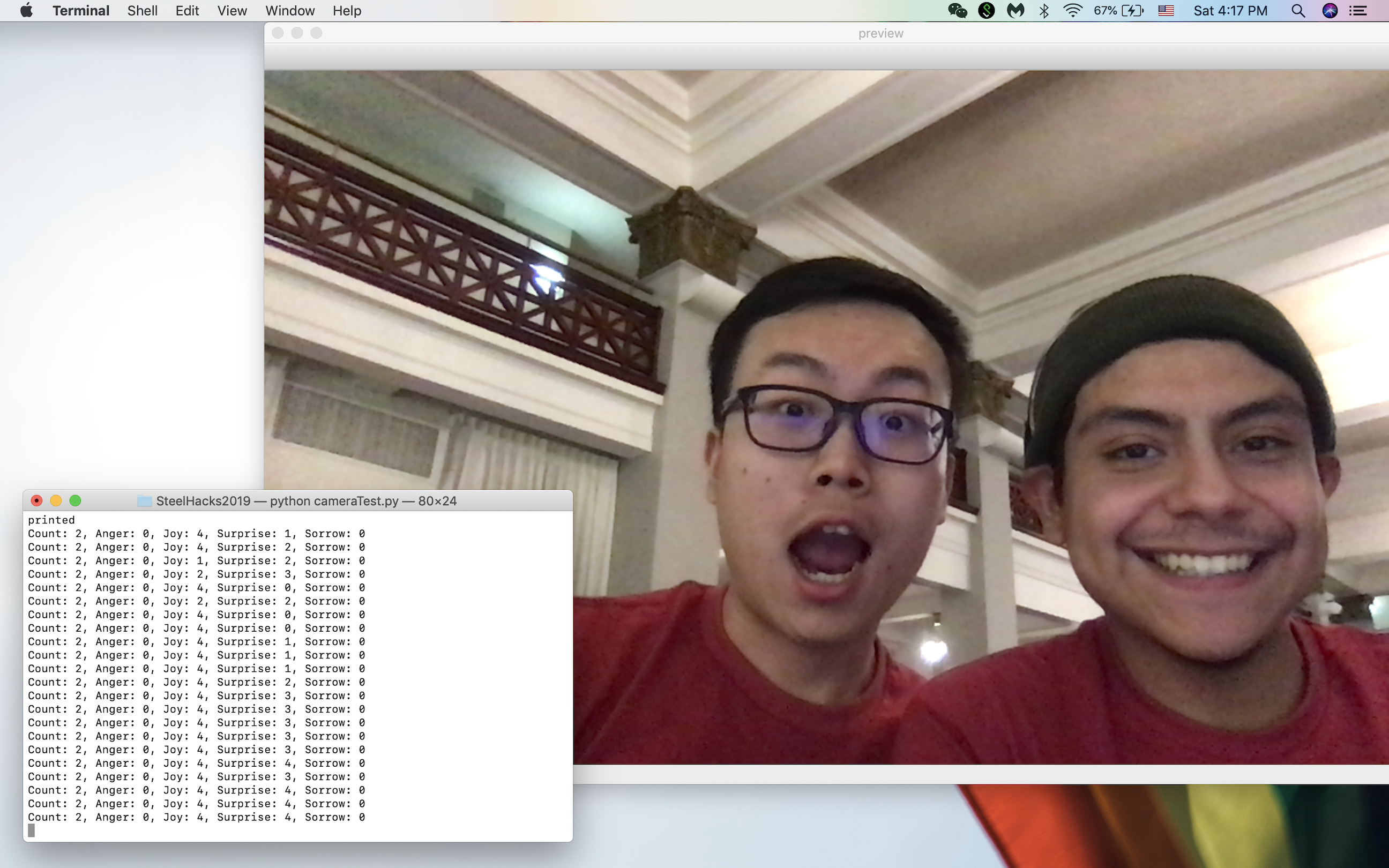Open Spotlight search magnifier
This screenshot has width=1389, height=868.
[x=1298, y=10]
